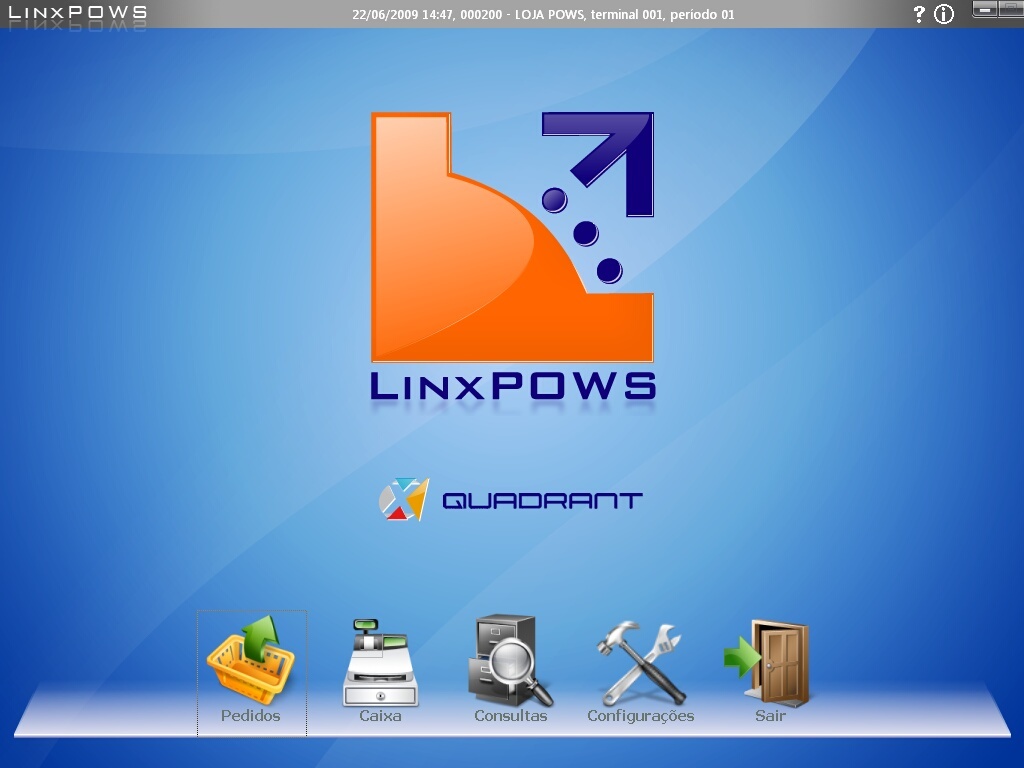Viewport: 1024px width, 768px height.
Task: Minimize the LinxPOWS window
Action: point(984,9)
